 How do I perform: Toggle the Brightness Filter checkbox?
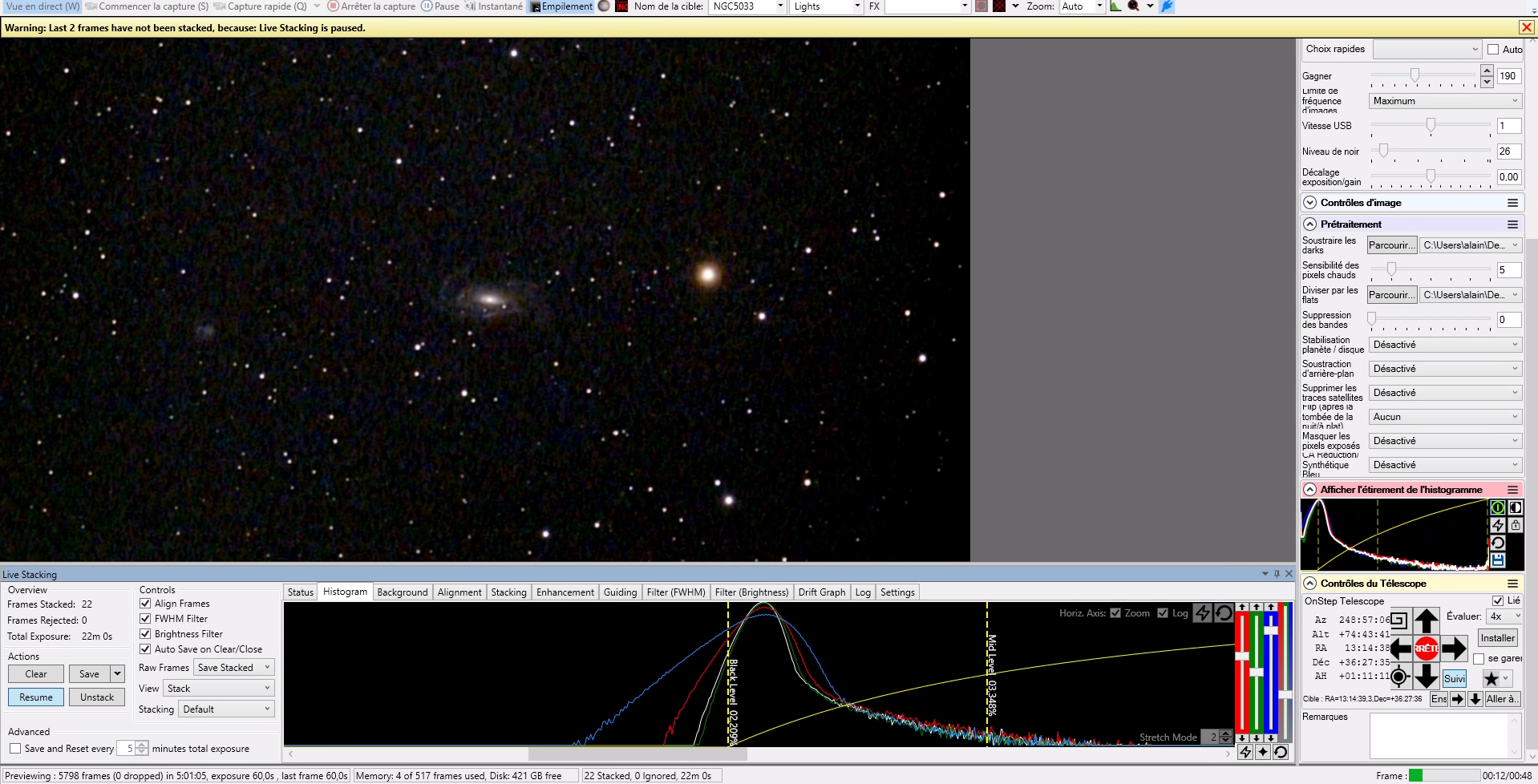pos(145,634)
